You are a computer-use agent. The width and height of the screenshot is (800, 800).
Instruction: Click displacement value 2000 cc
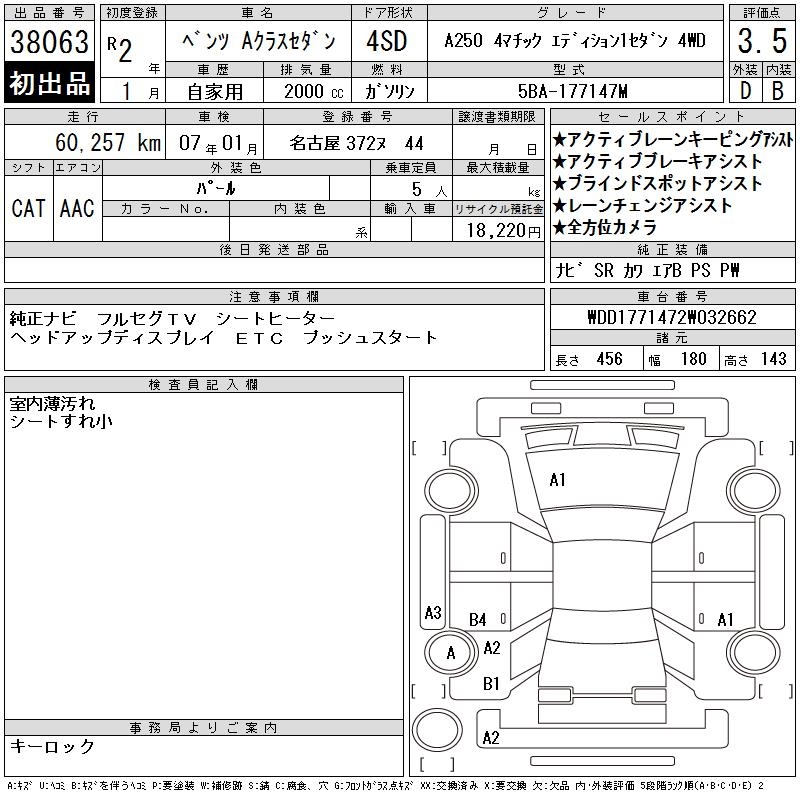(313, 91)
